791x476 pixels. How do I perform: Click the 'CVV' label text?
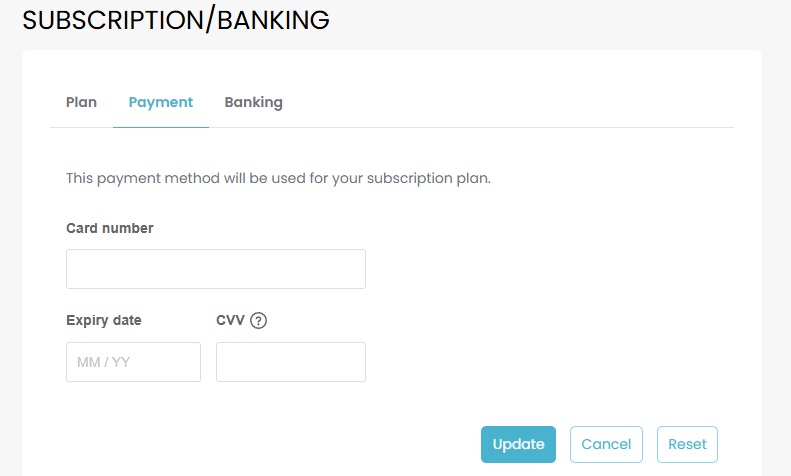(x=231, y=321)
